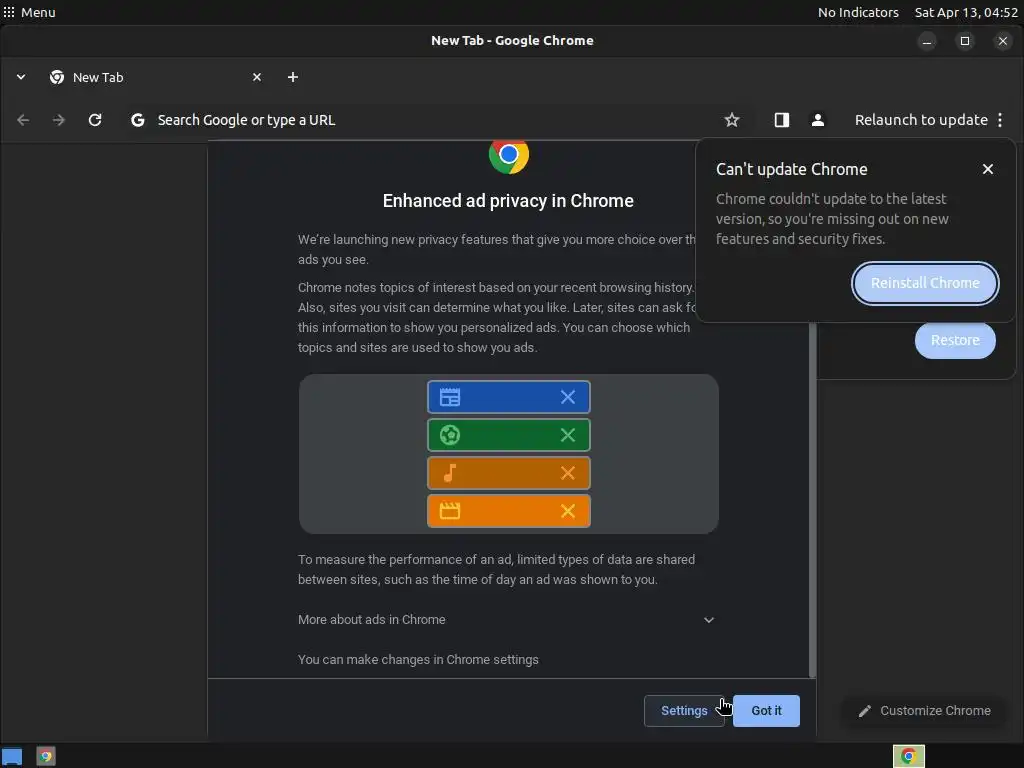
Task: Click the Restore button
Action: [x=955, y=340]
